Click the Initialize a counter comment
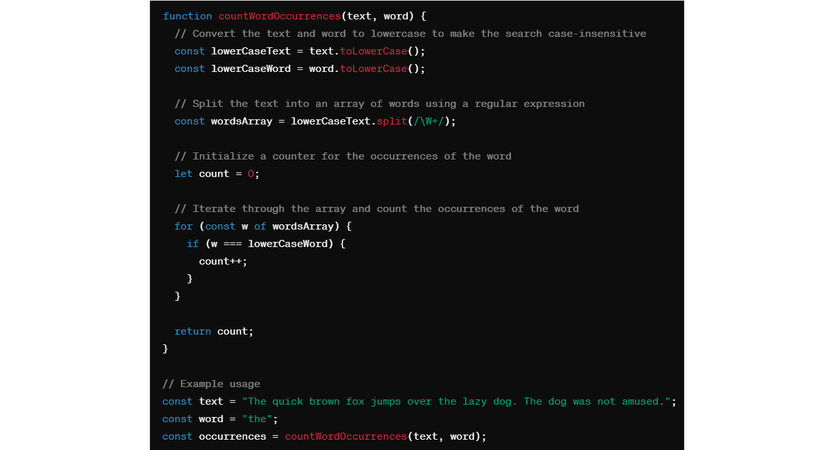Viewport: 825px width, 450px height. coord(343,156)
